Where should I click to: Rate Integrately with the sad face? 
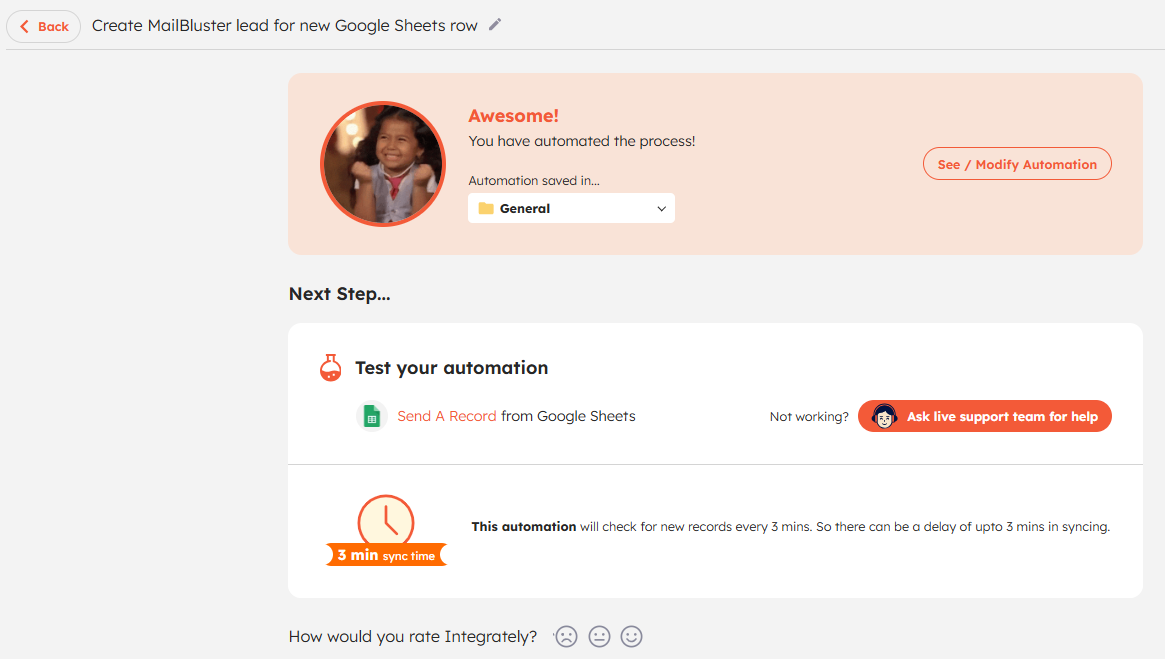566,636
